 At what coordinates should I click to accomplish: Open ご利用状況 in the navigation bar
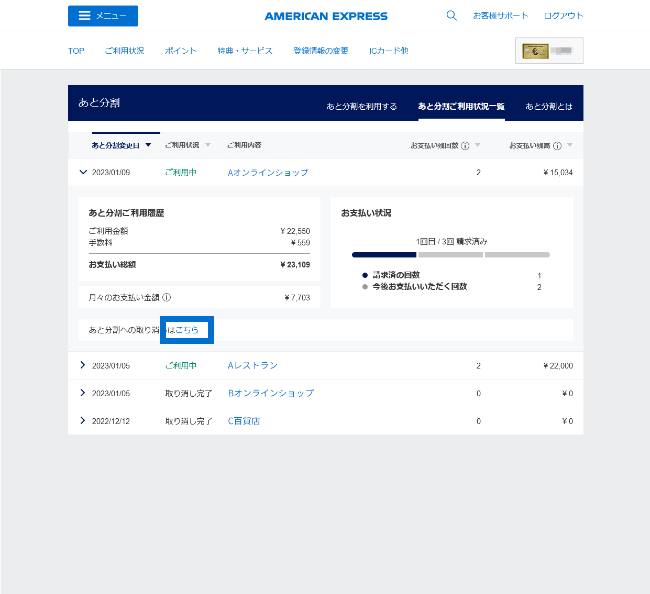[x=124, y=50]
